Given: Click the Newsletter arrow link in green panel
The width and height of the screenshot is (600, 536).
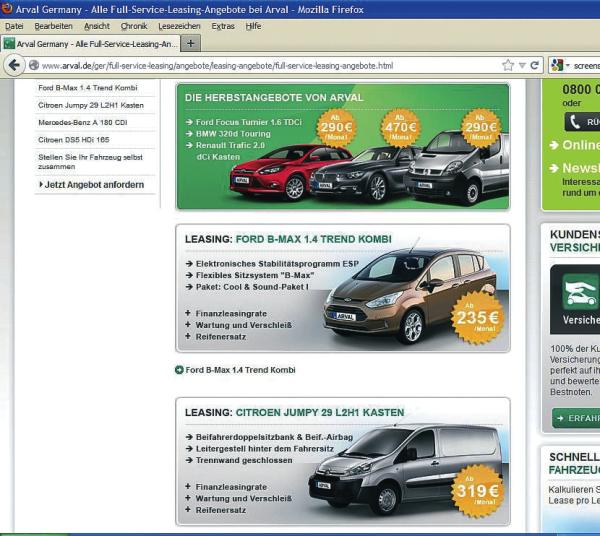Looking at the screenshot, I should [575, 168].
